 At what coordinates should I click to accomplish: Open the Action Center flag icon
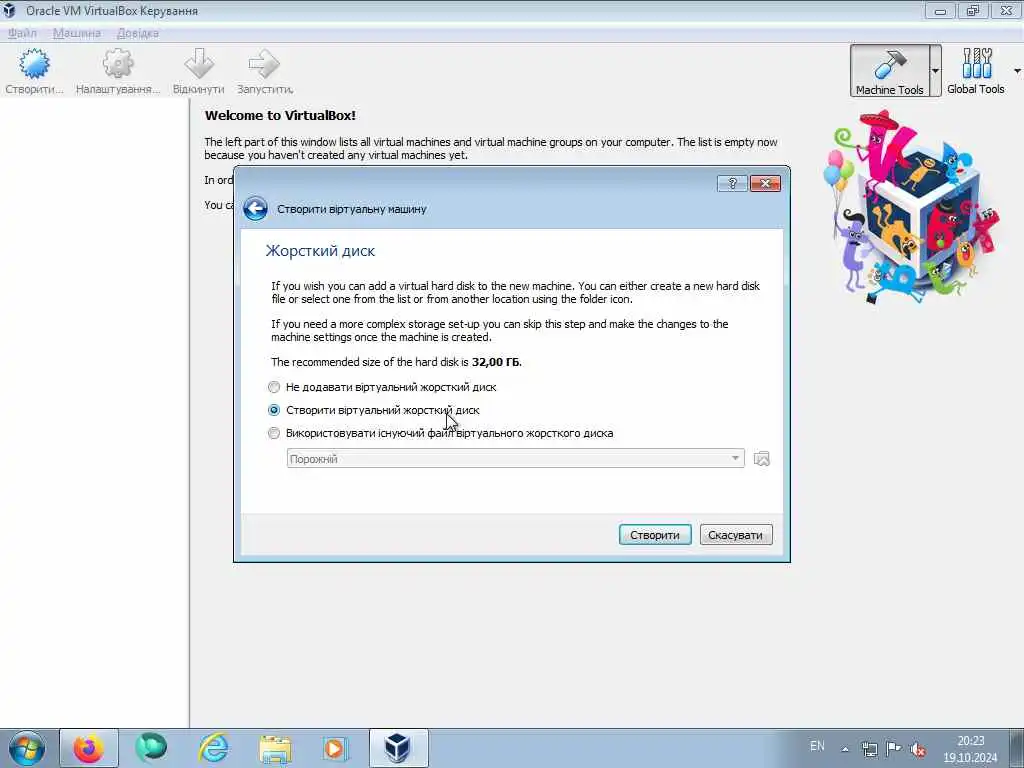(893, 748)
